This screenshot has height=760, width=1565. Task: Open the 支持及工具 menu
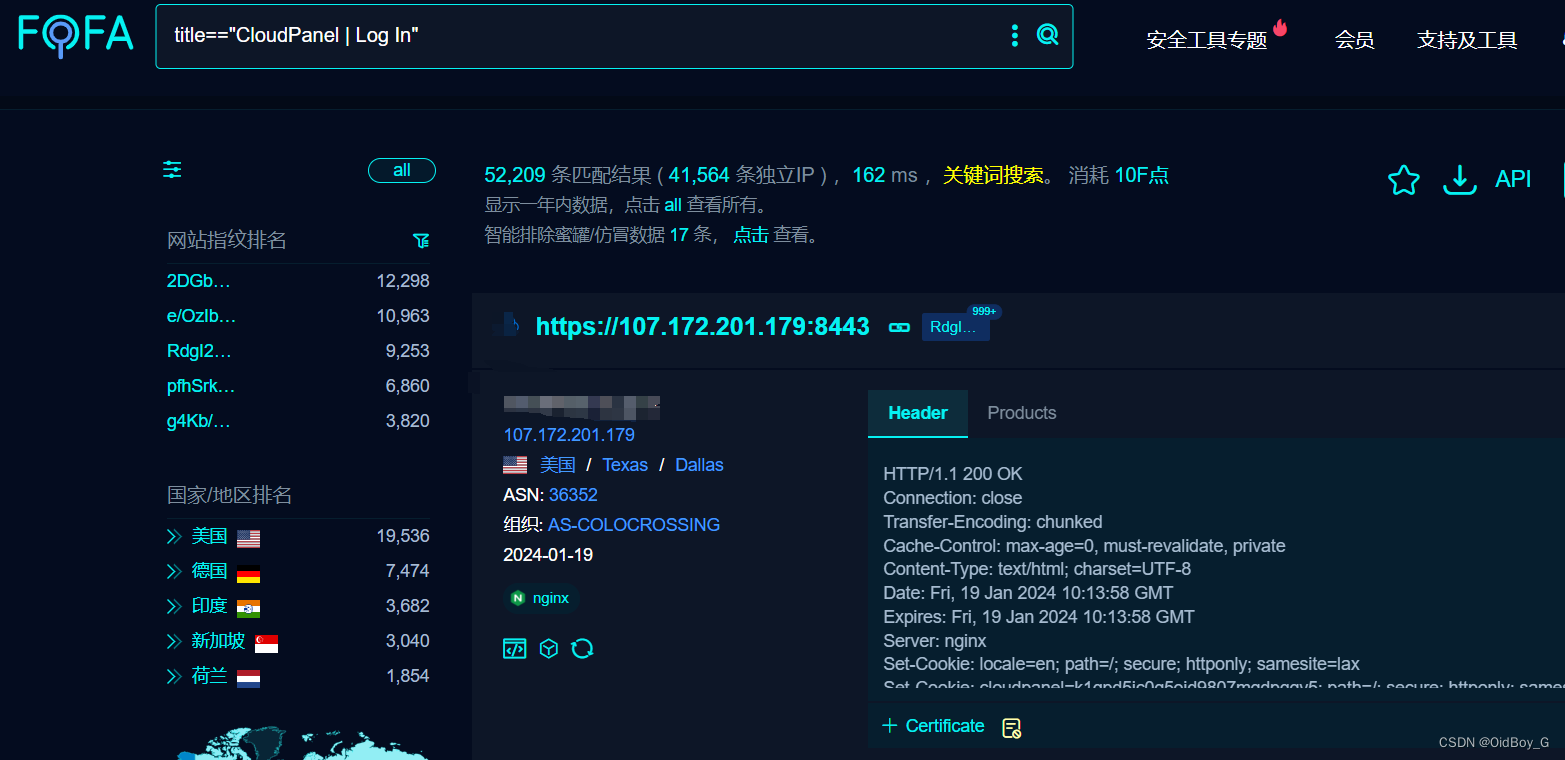pyautogui.click(x=1467, y=40)
